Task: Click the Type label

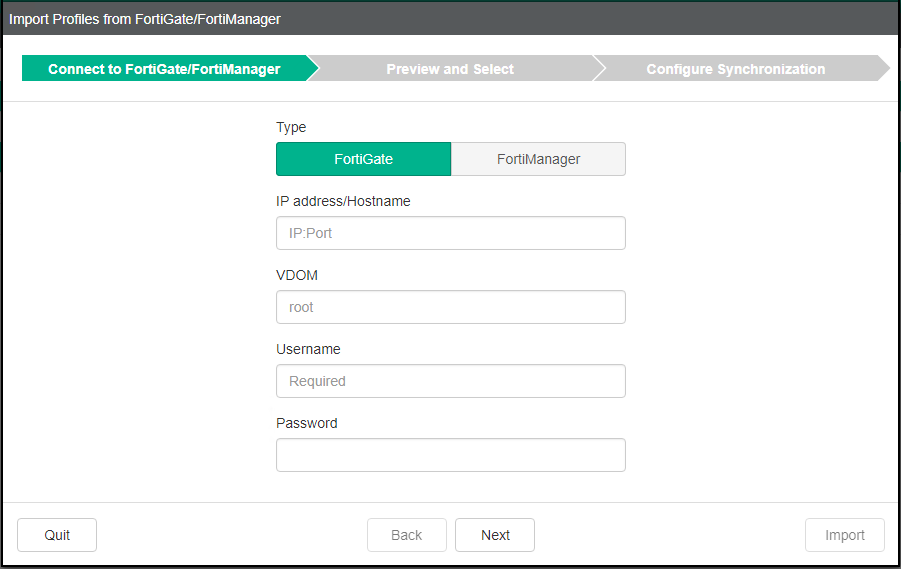Action: [291, 127]
